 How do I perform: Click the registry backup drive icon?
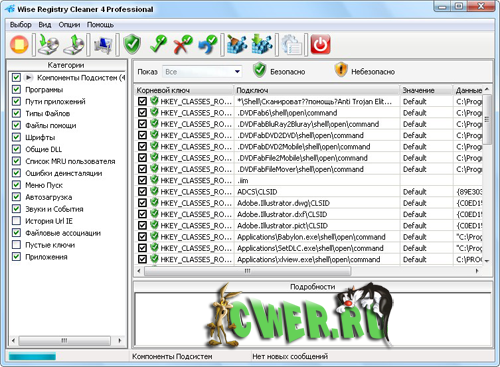click(x=48, y=44)
